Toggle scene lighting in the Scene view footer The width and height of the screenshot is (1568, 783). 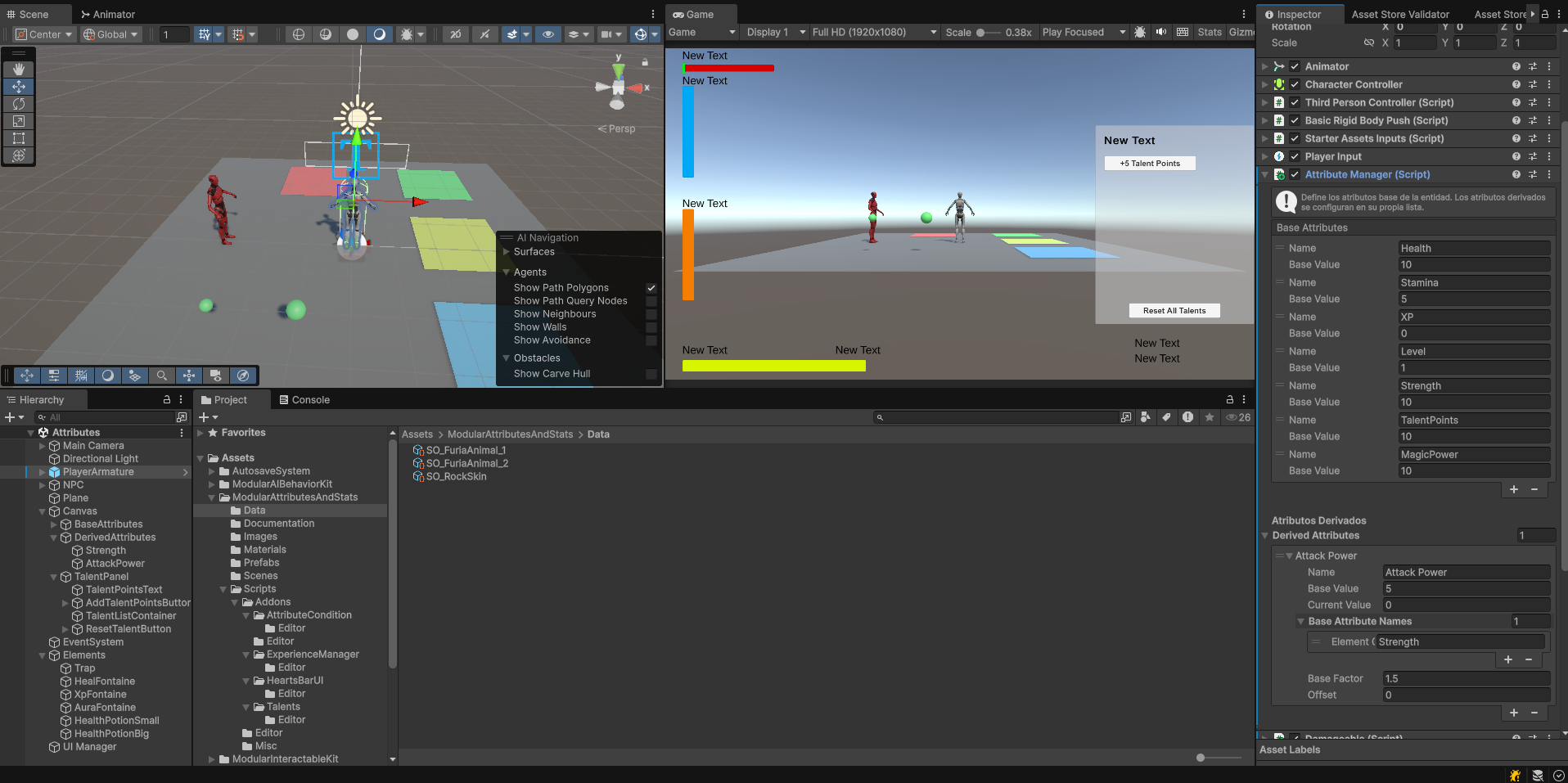coord(108,376)
